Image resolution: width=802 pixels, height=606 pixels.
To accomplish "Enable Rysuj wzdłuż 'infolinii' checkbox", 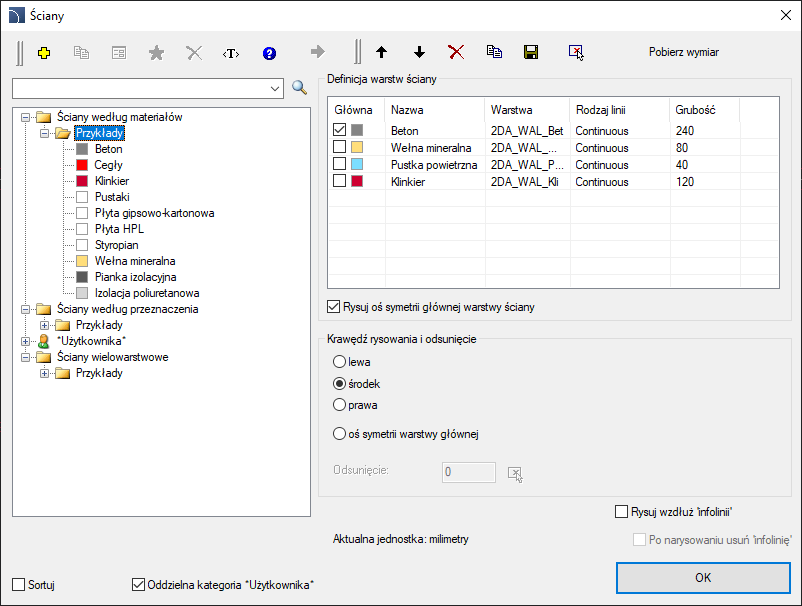I will pos(621,512).
